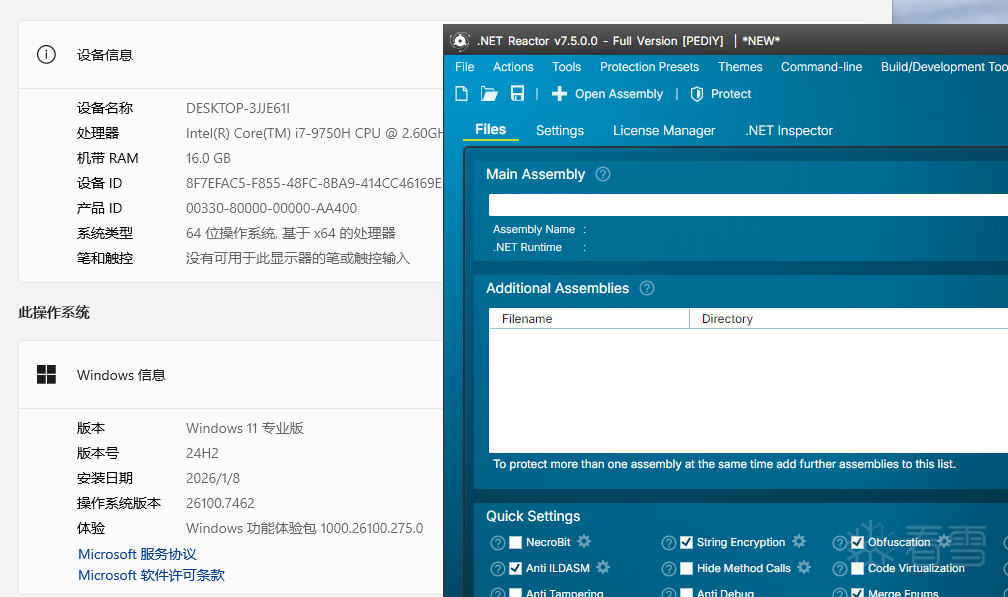Click the New file icon in .NET Reactor toolbar
Viewport: 1008px width, 597px height.
pos(462,94)
